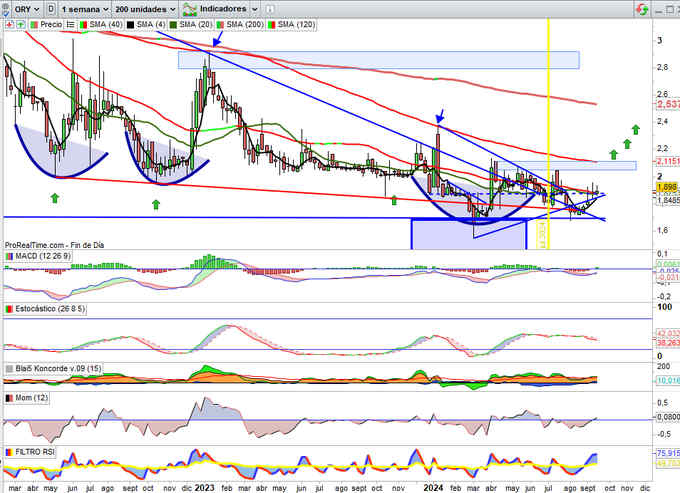Open SMA (20) indicator settings
This screenshot has height=493, width=680.
click(196, 25)
